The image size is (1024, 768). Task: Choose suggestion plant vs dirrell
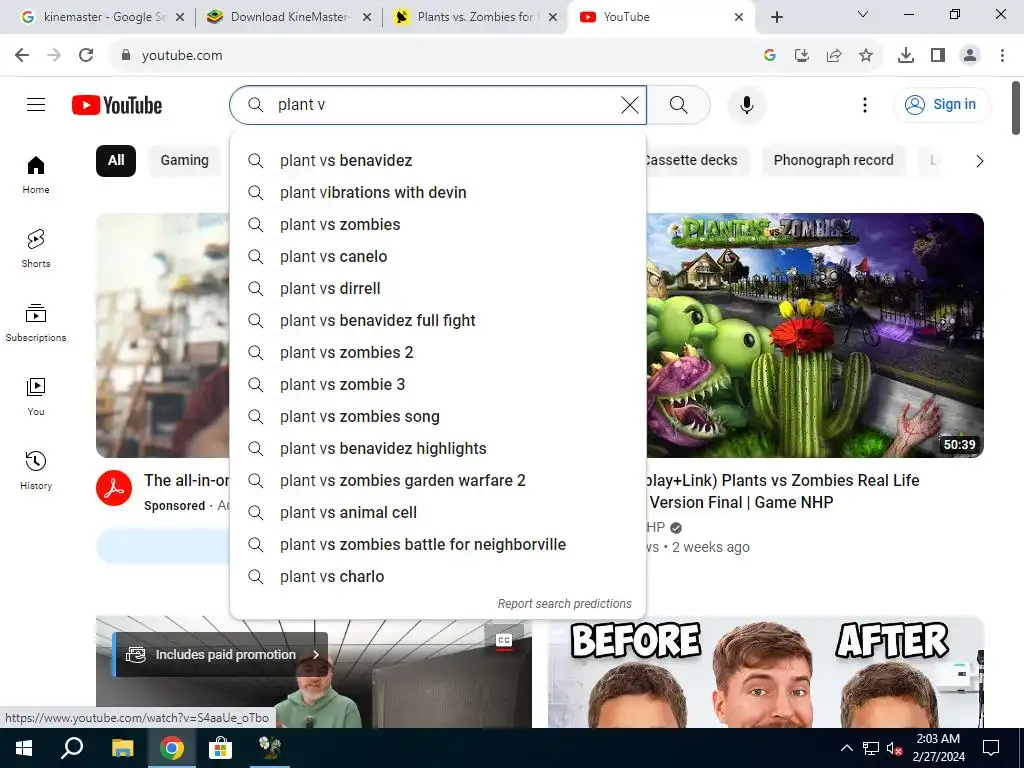(438, 289)
